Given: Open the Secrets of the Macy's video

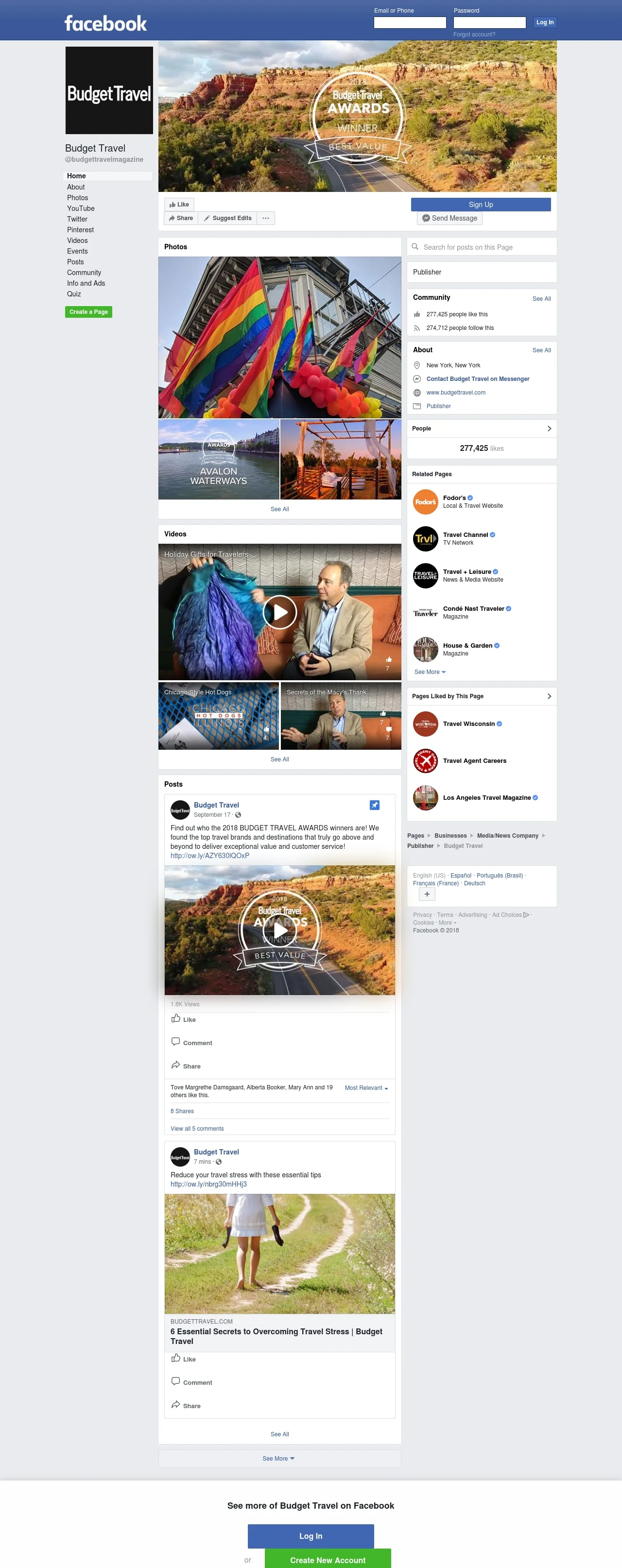Looking at the screenshot, I should coord(341,716).
